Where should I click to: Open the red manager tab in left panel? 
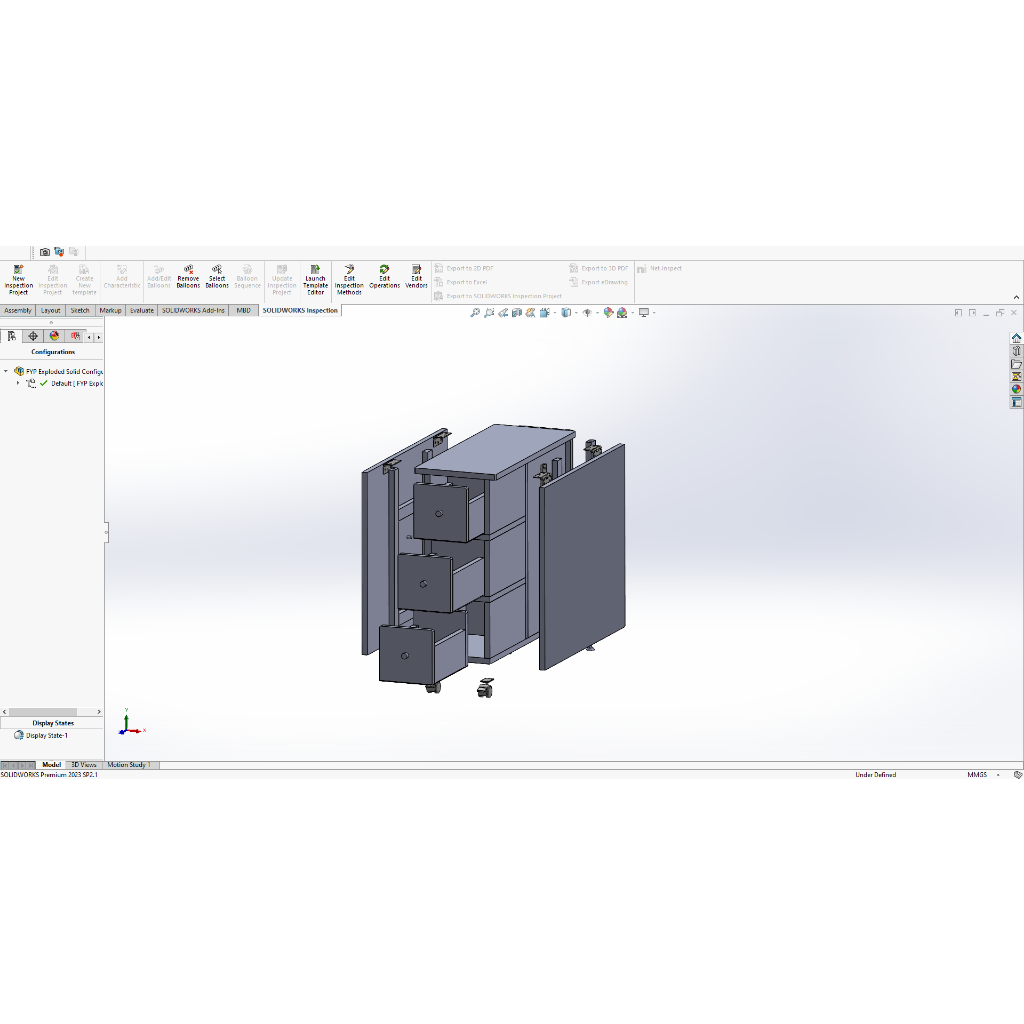[76, 336]
